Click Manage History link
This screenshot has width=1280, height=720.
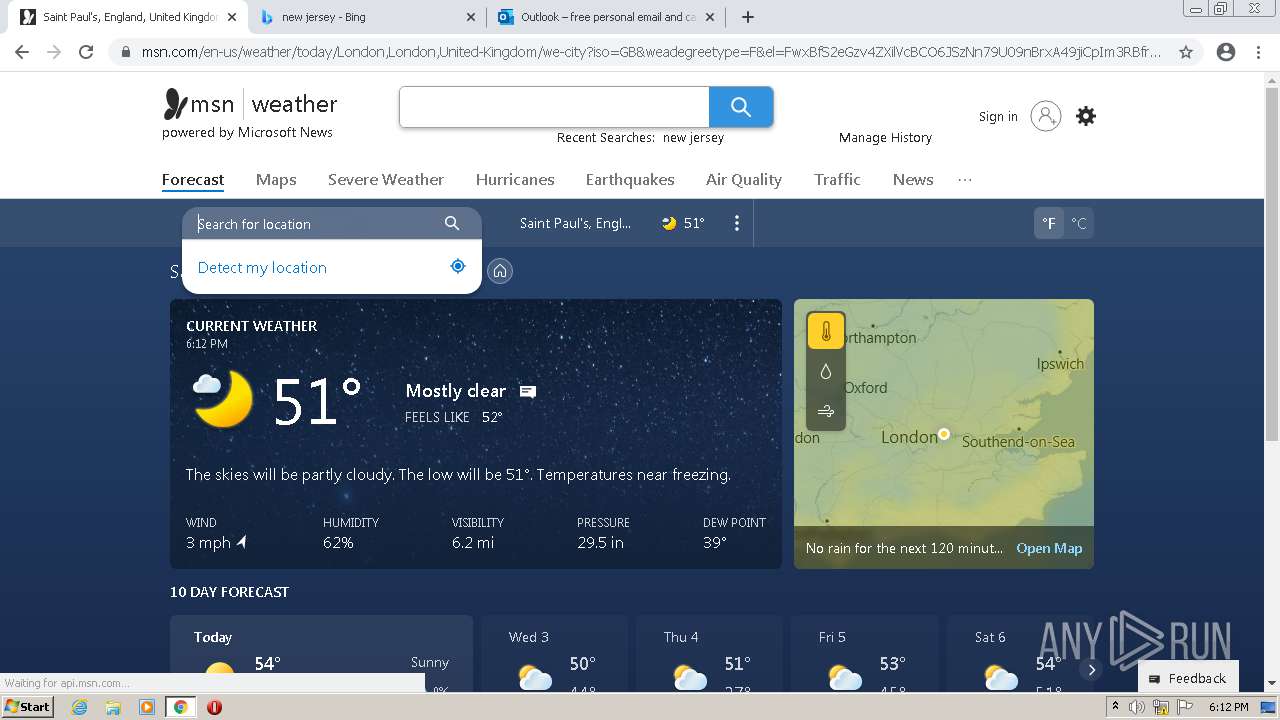[885, 138]
